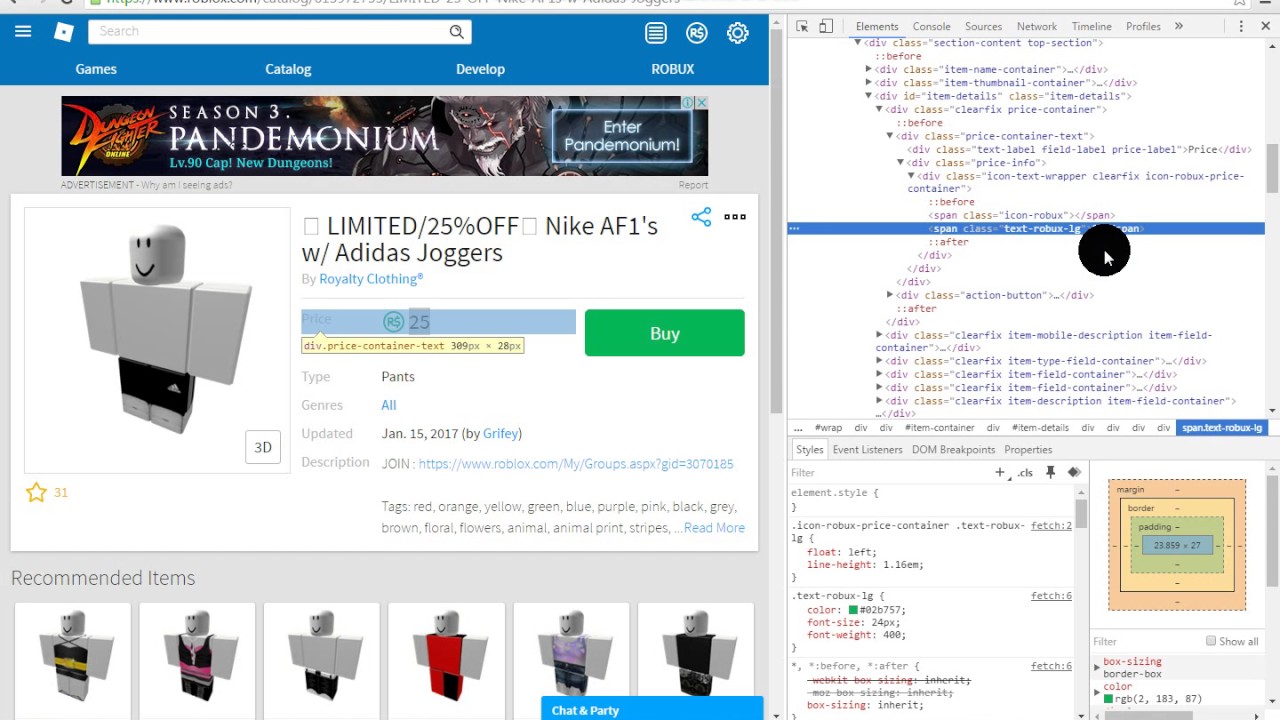Toggle the .cls class editor
This screenshot has height=720, width=1280.
click(x=1025, y=472)
